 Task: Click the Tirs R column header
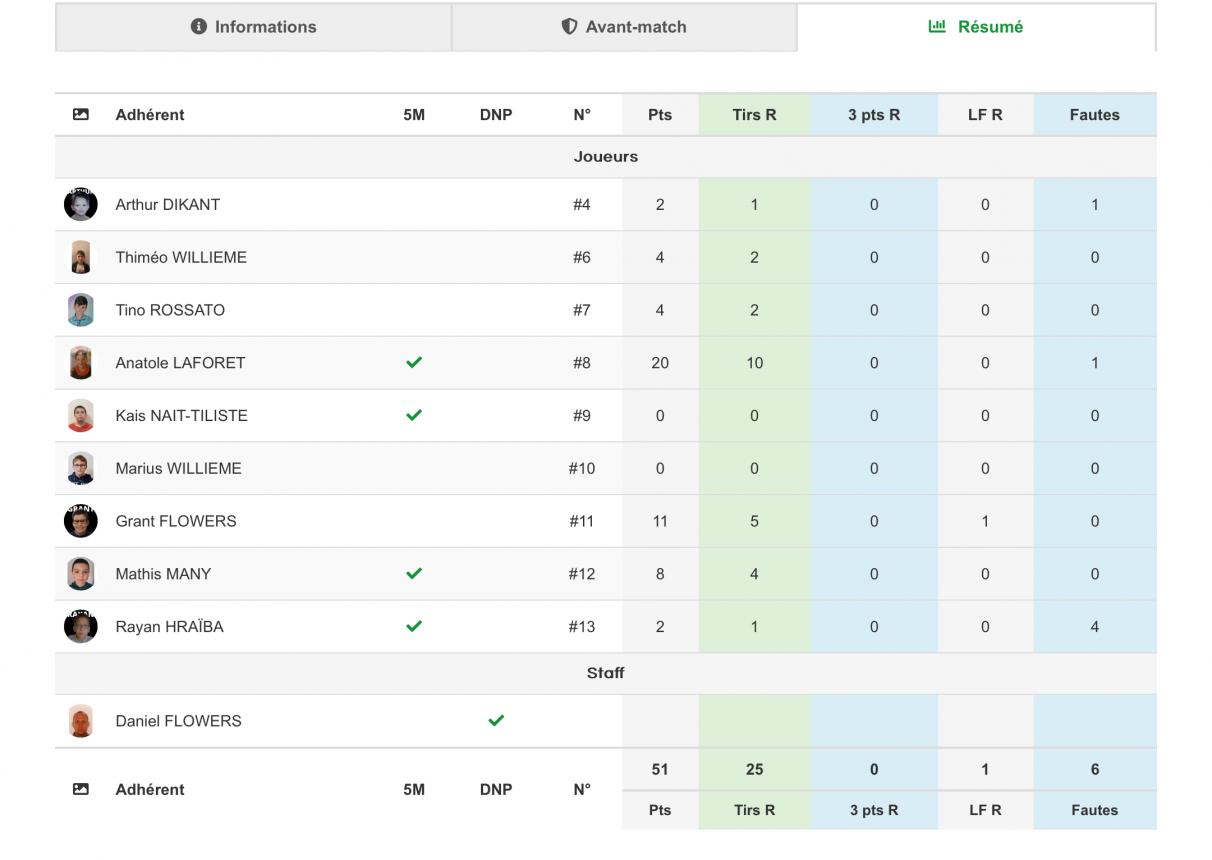click(754, 115)
